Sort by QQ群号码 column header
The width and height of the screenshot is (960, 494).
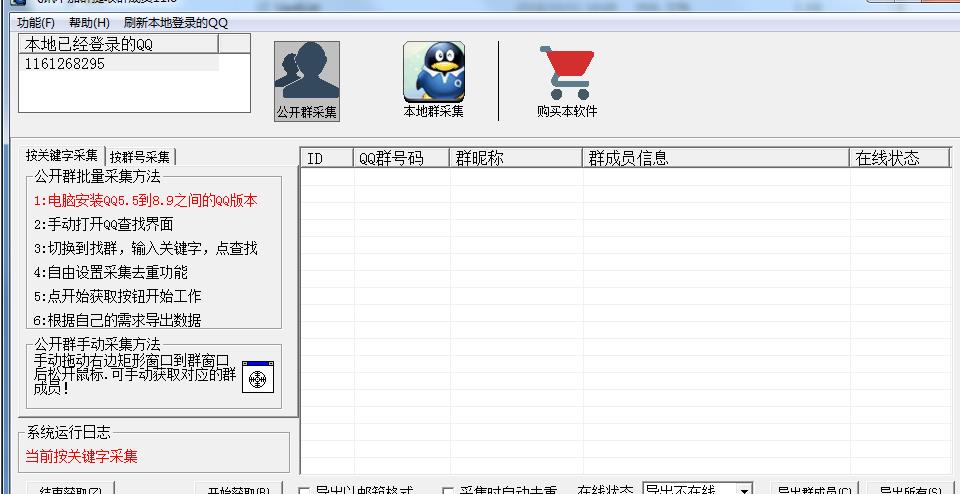point(402,159)
